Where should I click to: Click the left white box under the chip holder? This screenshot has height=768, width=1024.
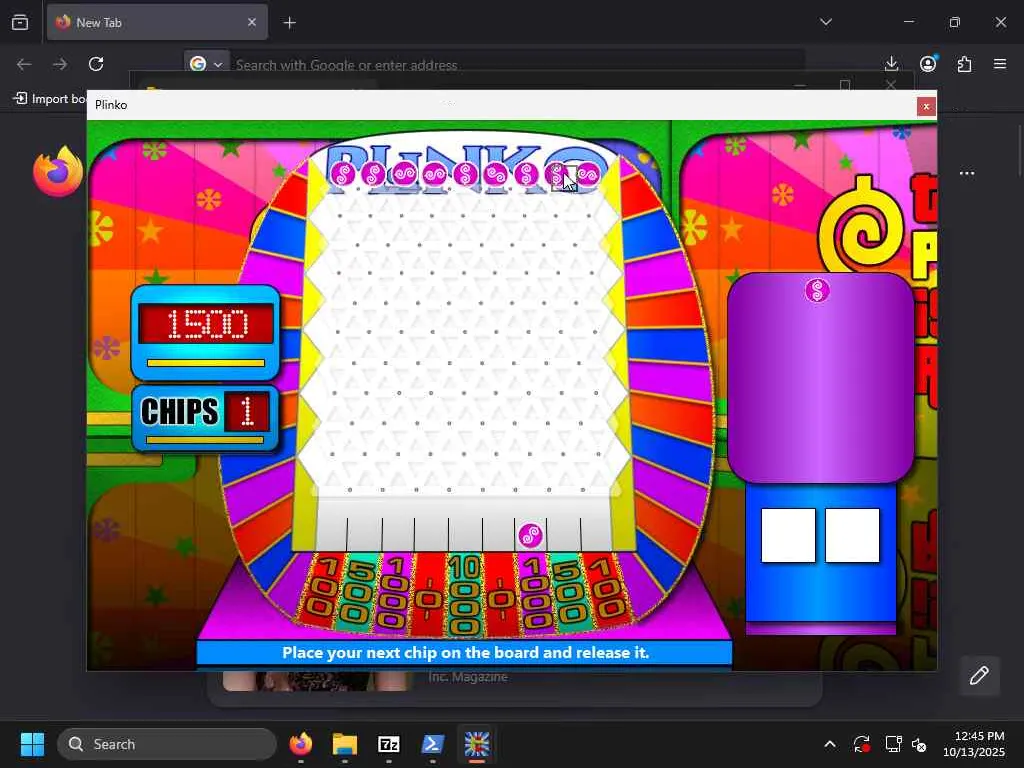coord(788,536)
